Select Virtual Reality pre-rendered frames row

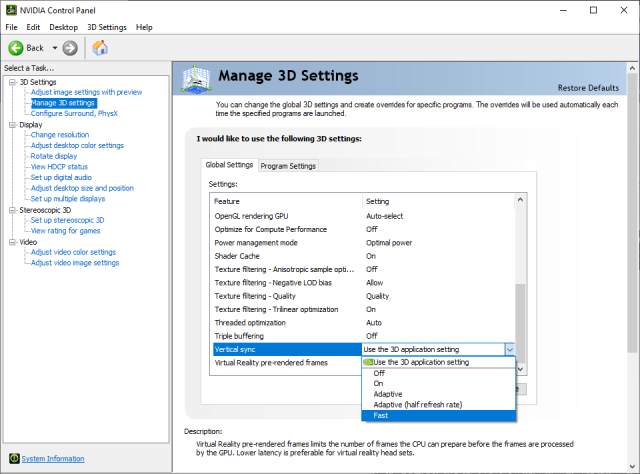pyautogui.click(x=287, y=363)
